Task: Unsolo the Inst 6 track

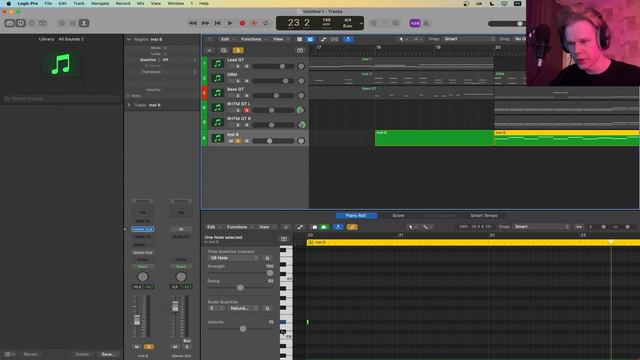Action: pos(238,141)
